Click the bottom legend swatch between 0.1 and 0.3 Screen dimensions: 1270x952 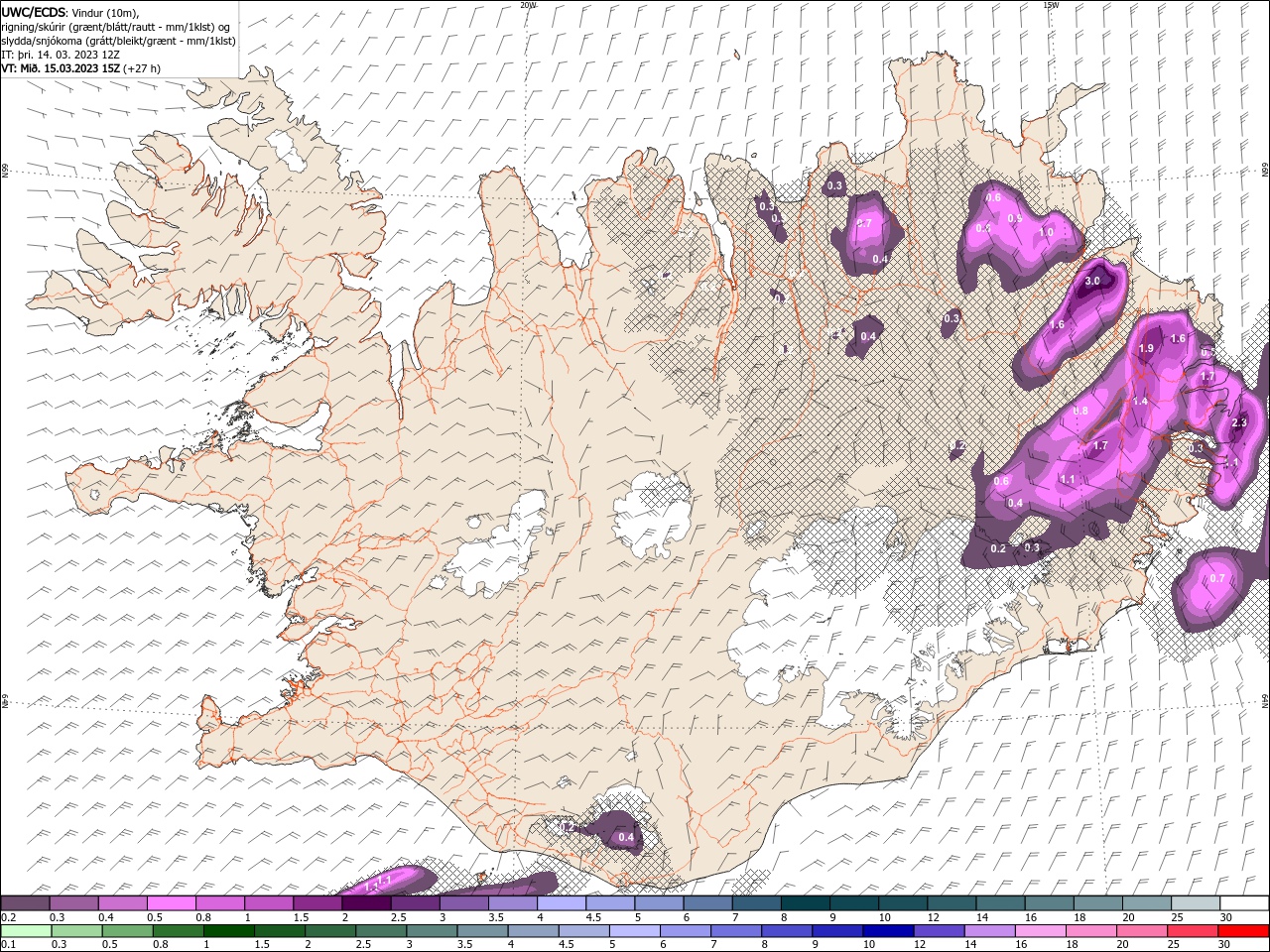[x=27, y=931]
